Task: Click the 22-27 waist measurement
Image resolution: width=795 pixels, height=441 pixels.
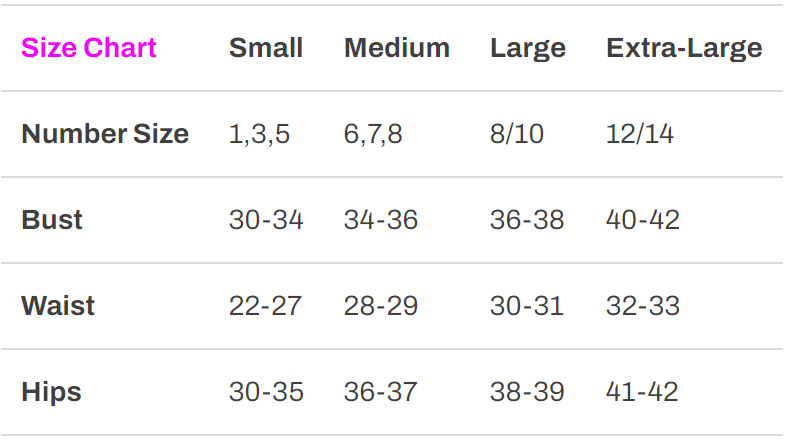Action: pos(265,306)
